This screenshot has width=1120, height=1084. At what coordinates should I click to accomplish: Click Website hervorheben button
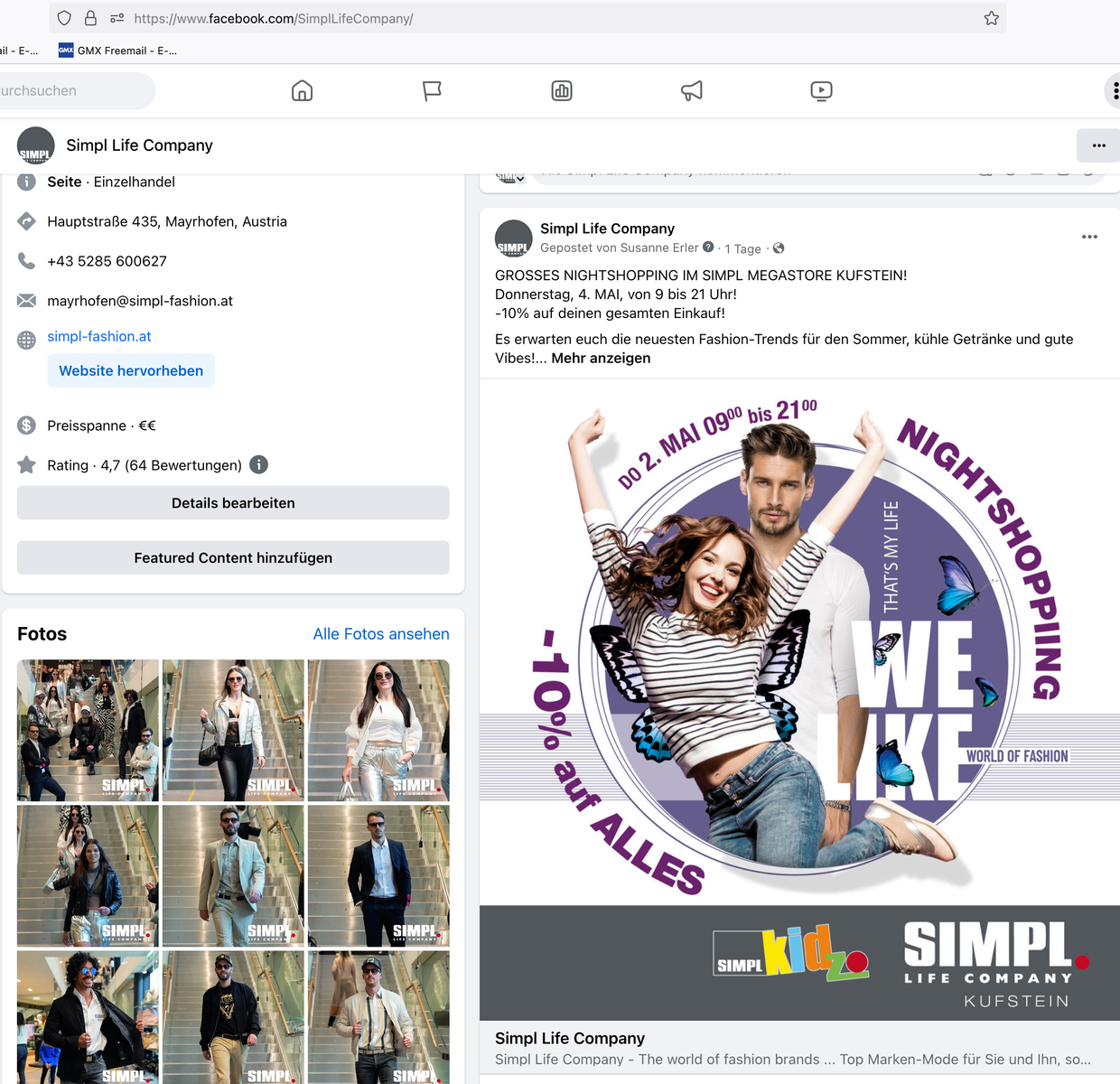(131, 370)
